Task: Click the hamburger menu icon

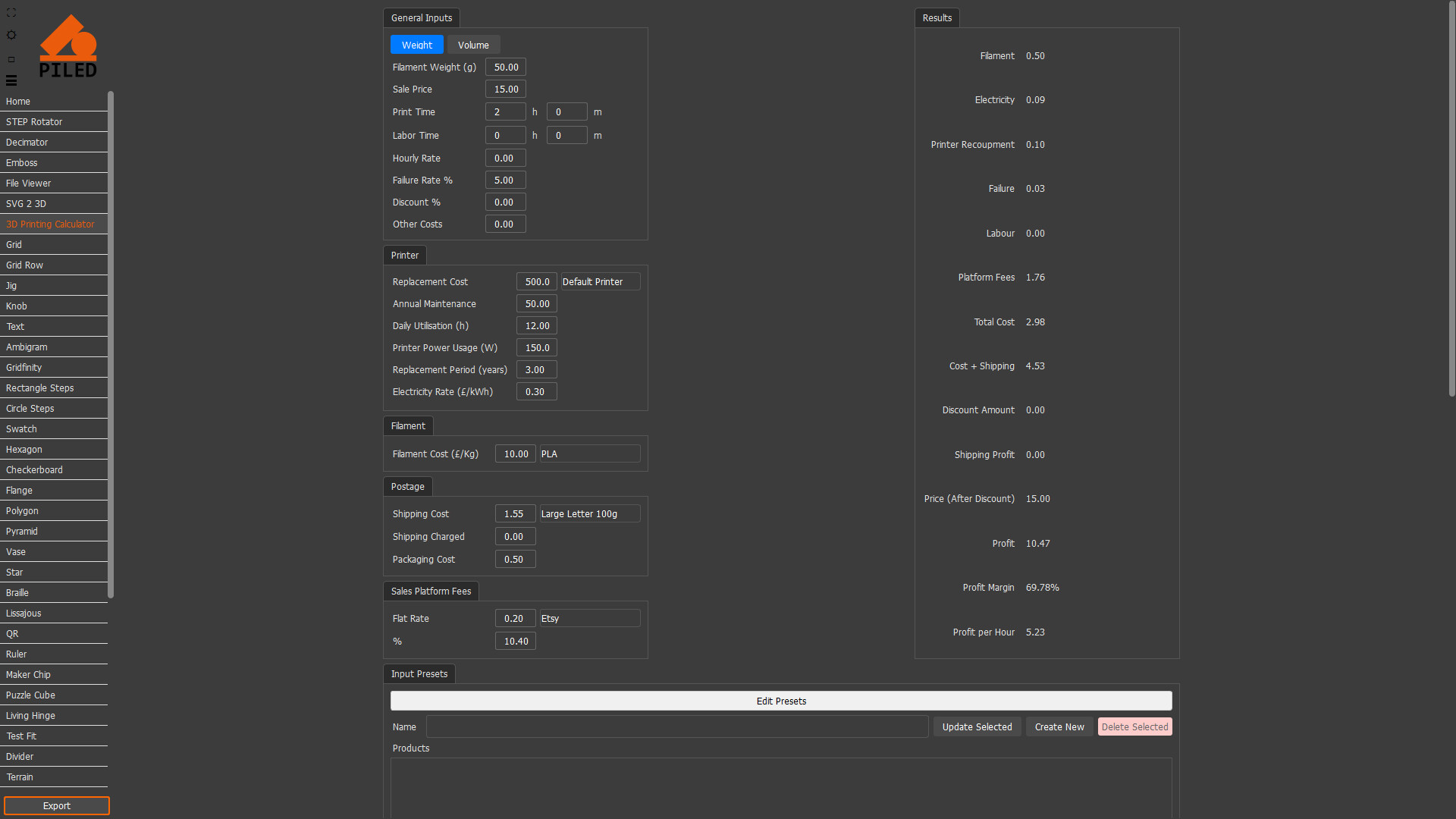Action: (x=11, y=80)
